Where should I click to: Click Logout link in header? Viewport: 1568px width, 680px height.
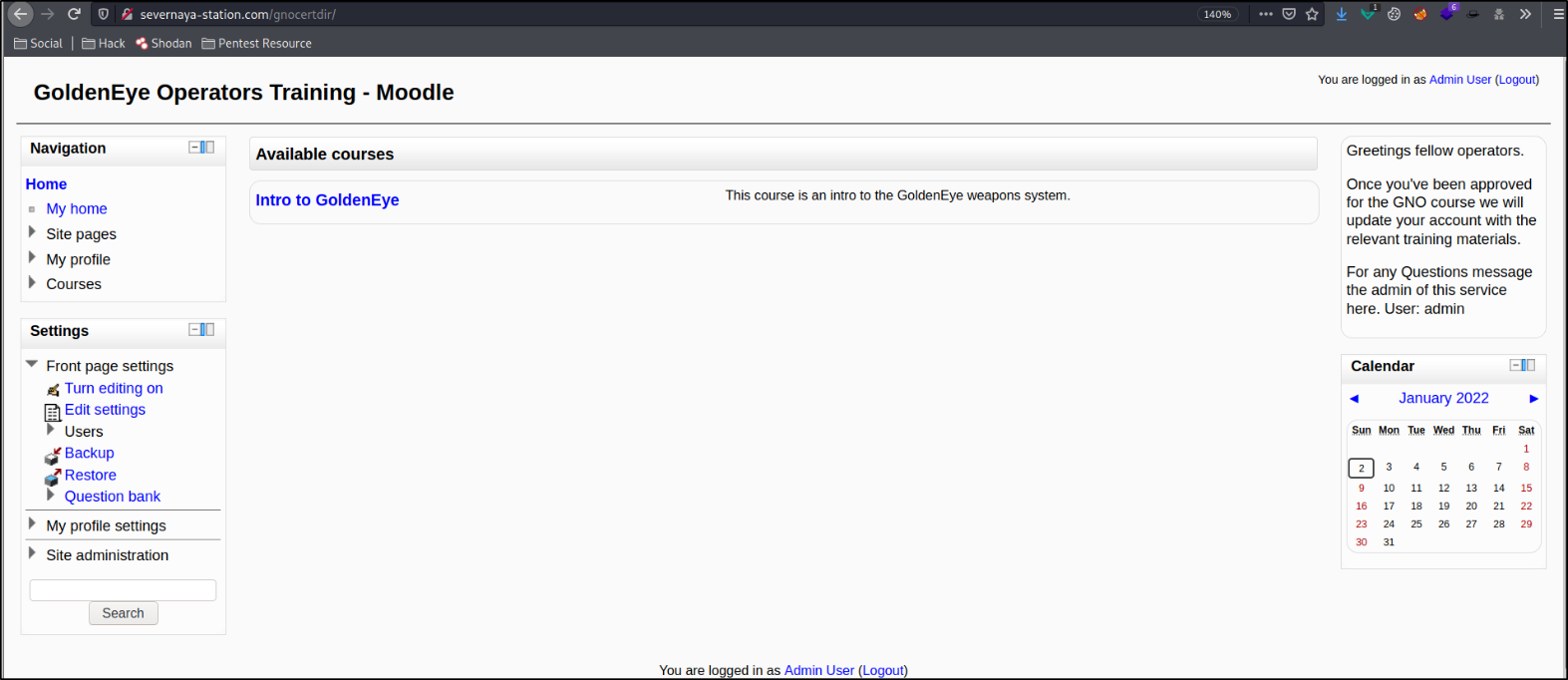click(1517, 80)
